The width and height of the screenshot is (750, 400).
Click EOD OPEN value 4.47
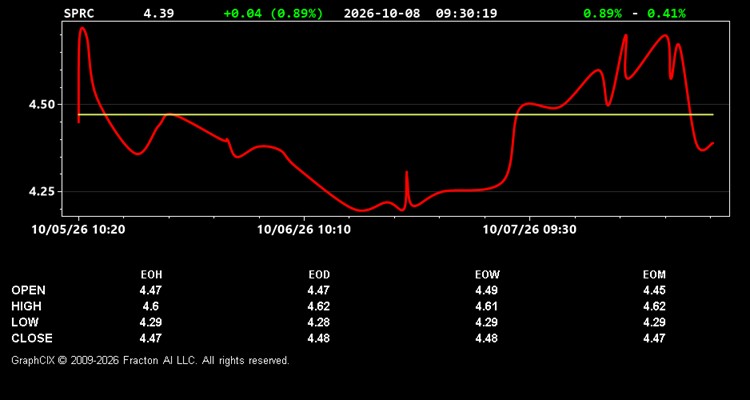(319, 290)
